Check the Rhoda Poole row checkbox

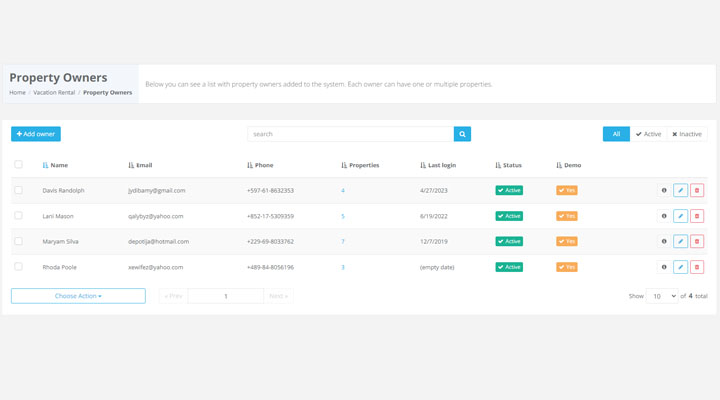(x=18, y=266)
